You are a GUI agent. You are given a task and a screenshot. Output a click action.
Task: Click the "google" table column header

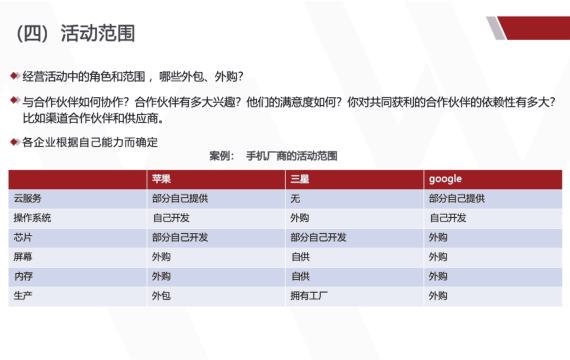493,179
